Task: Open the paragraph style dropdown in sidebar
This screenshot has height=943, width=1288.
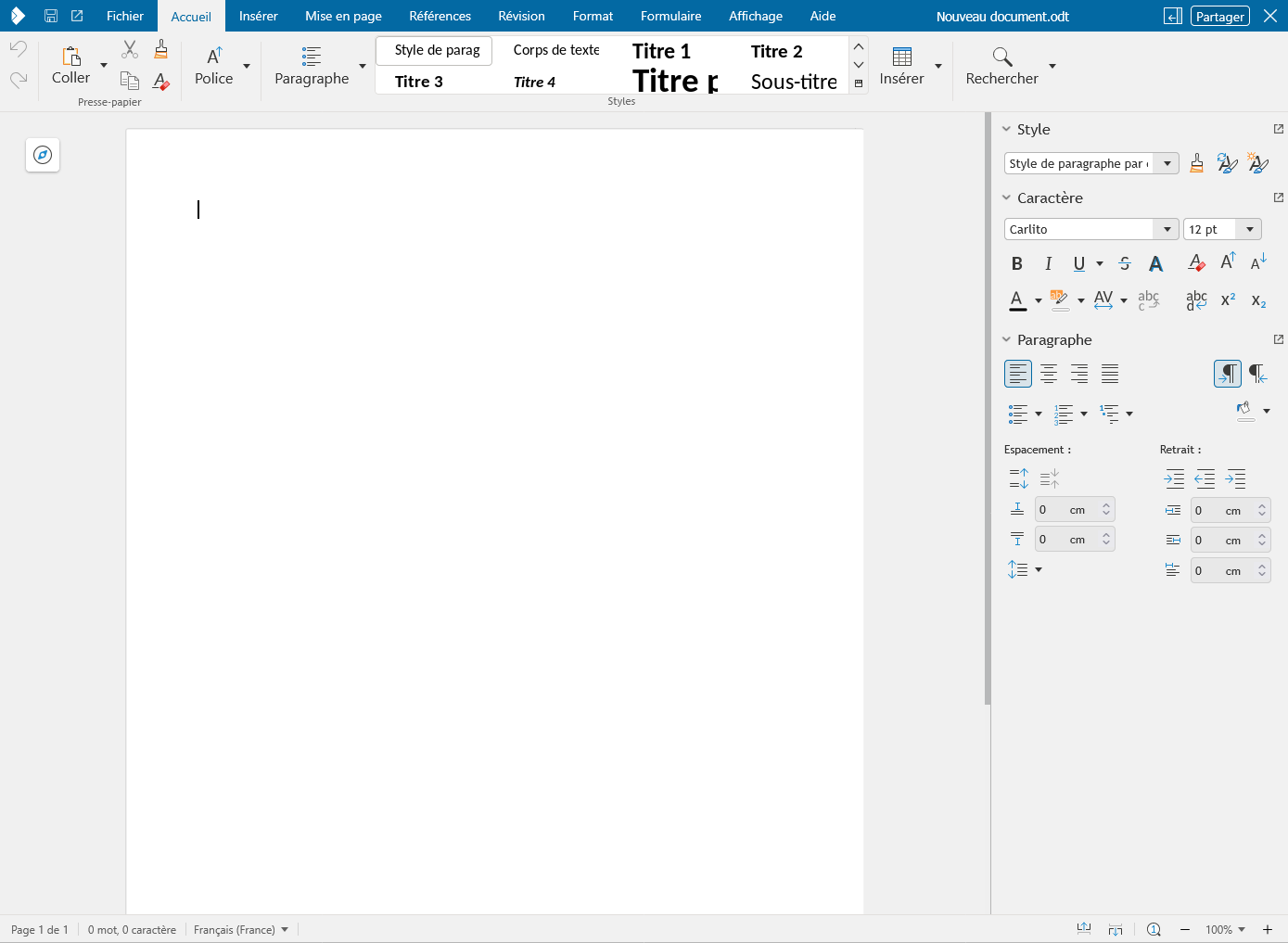Action: click(x=1167, y=163)
